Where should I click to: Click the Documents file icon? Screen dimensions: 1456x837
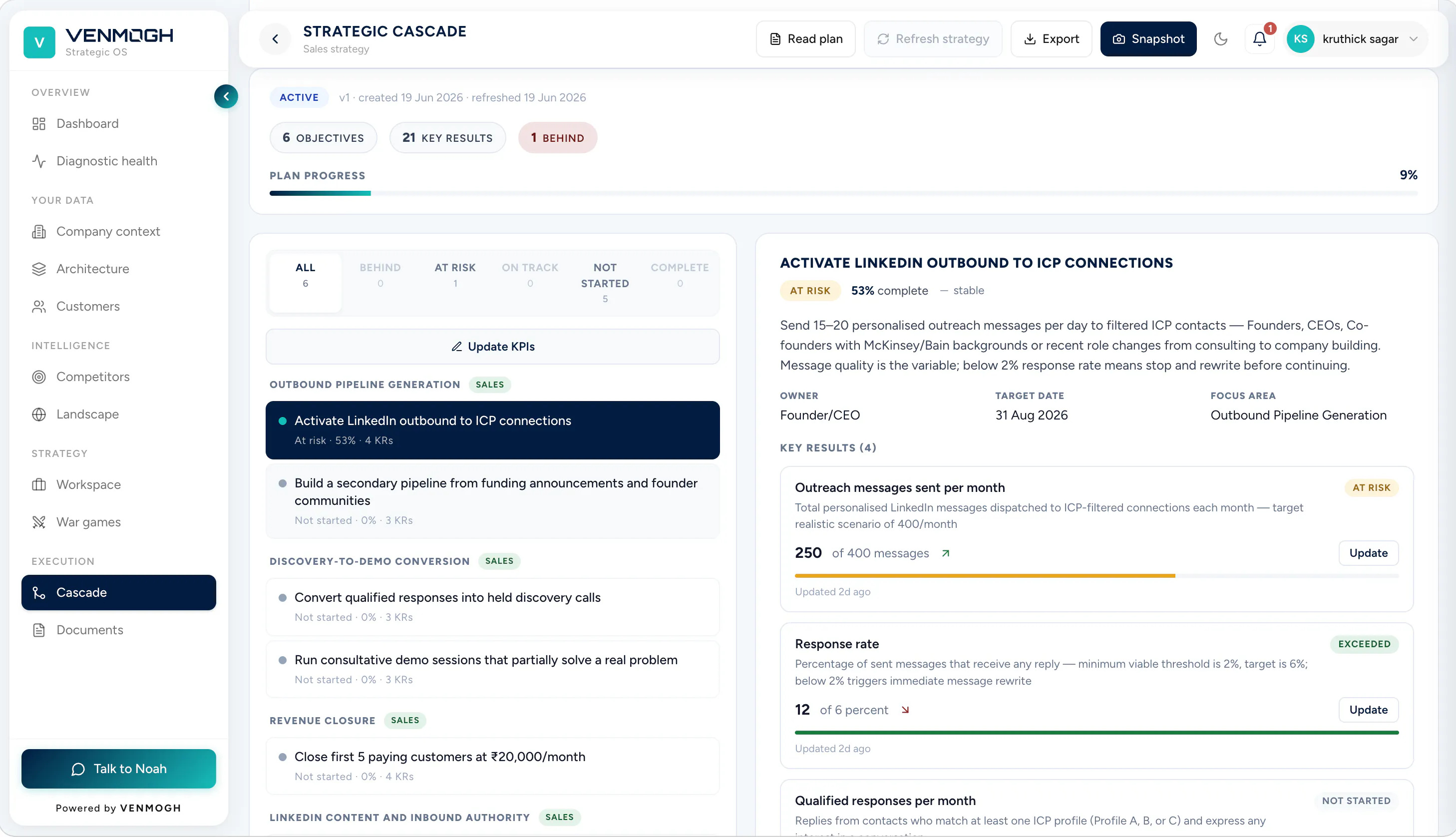pyautogui.click(x=39, y=630)
